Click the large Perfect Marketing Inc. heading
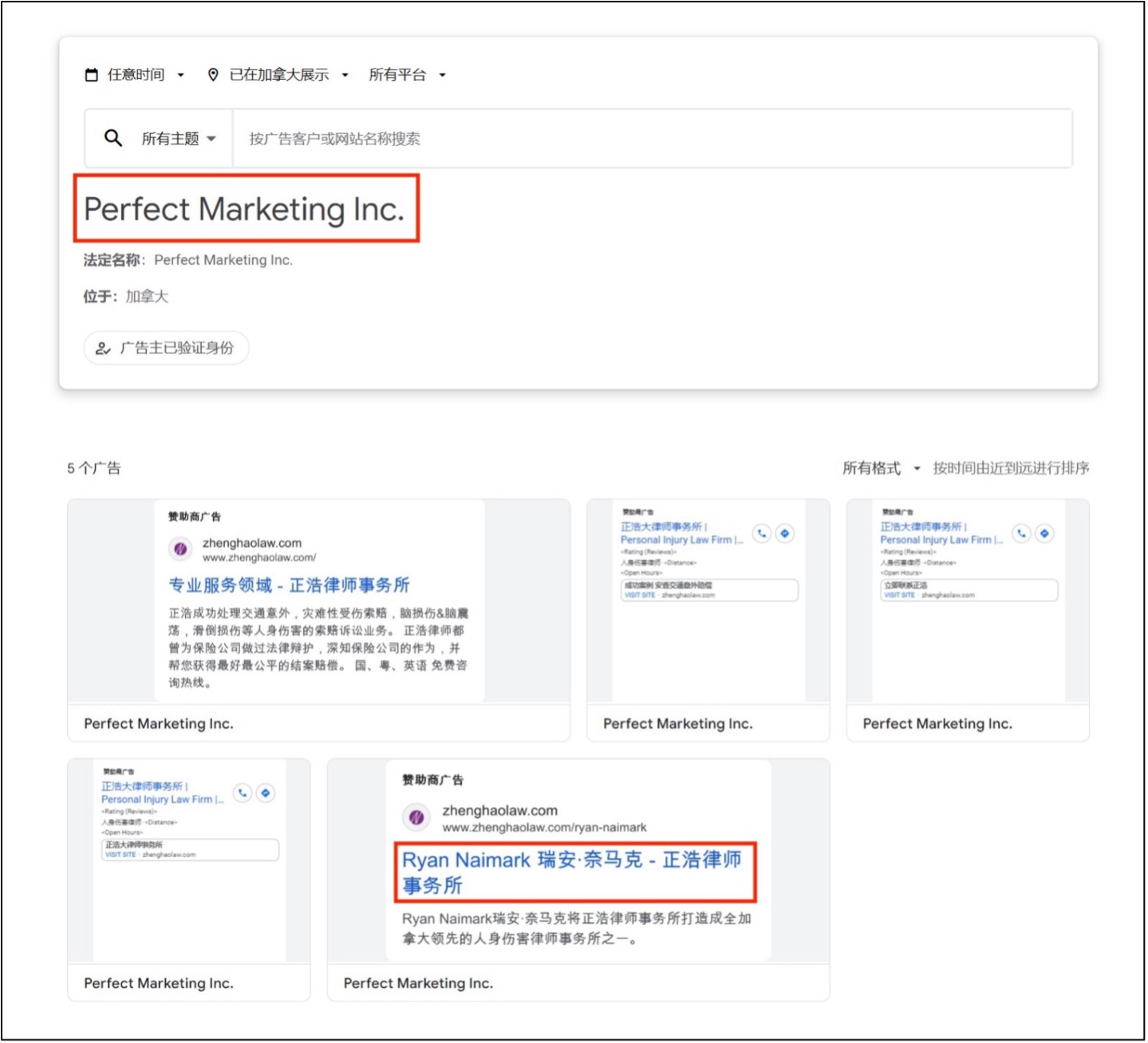The height and width of the screenshot is (1043, 1148). point(244,209)
